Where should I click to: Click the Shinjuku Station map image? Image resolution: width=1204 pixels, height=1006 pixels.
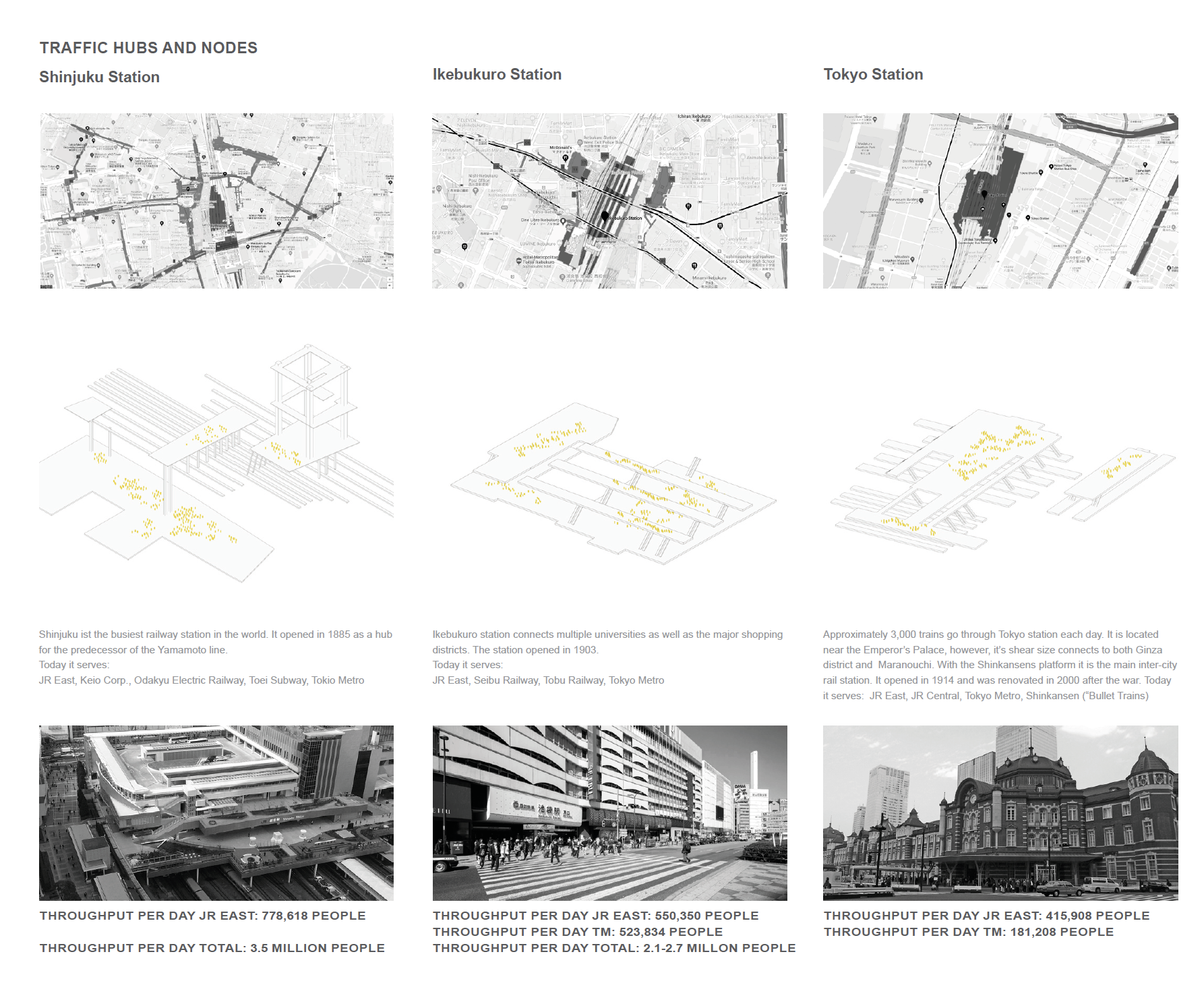216,201
